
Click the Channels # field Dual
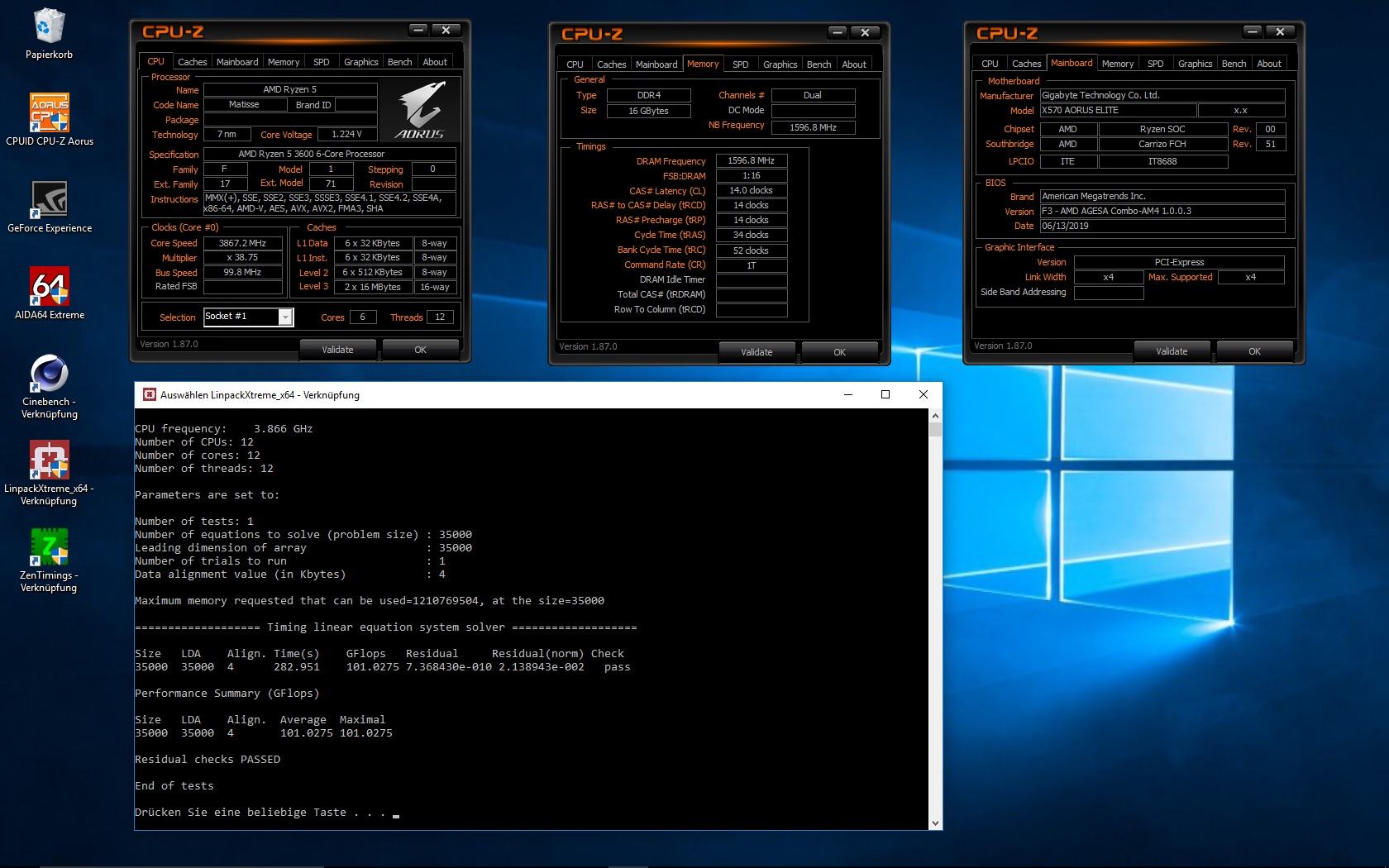(x=813, y=95)
